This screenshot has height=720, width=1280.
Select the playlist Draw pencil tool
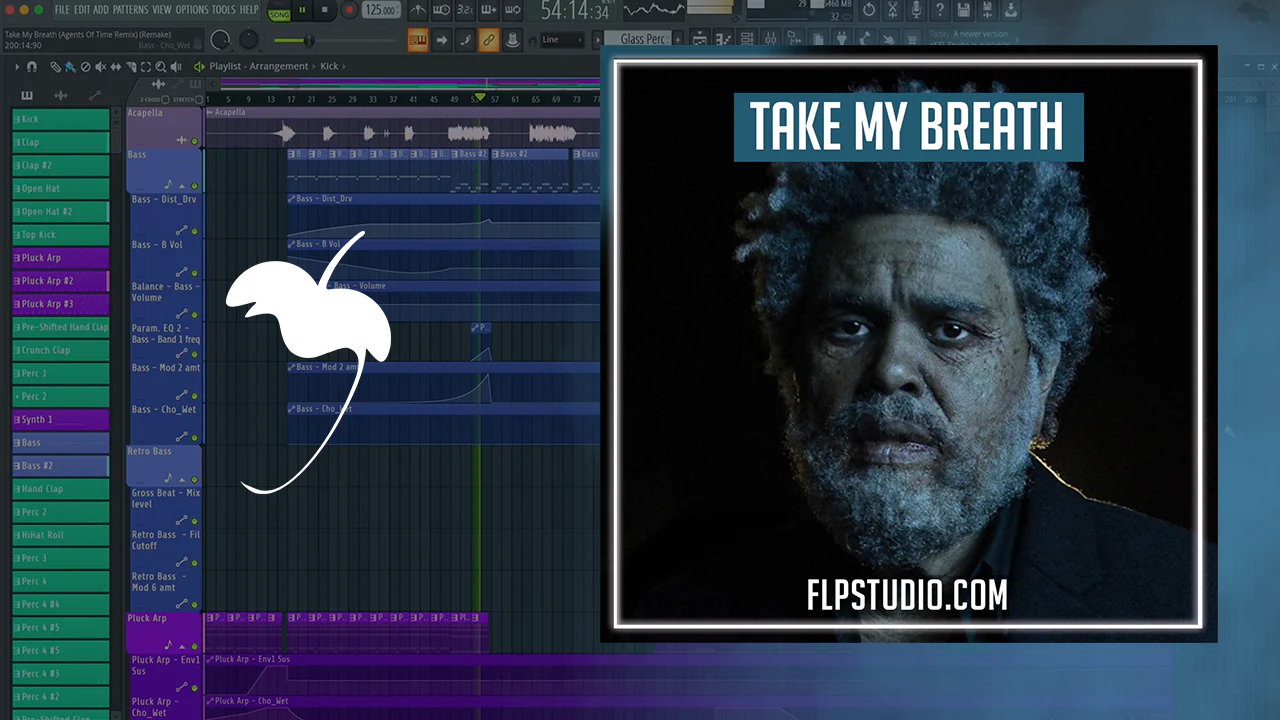click(x=55, y=67)
